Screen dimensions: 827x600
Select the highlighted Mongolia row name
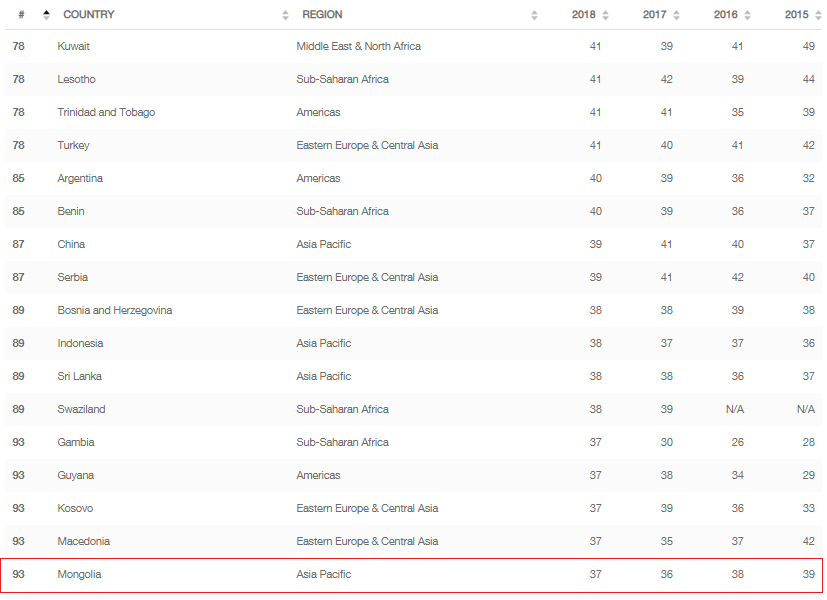79,574
